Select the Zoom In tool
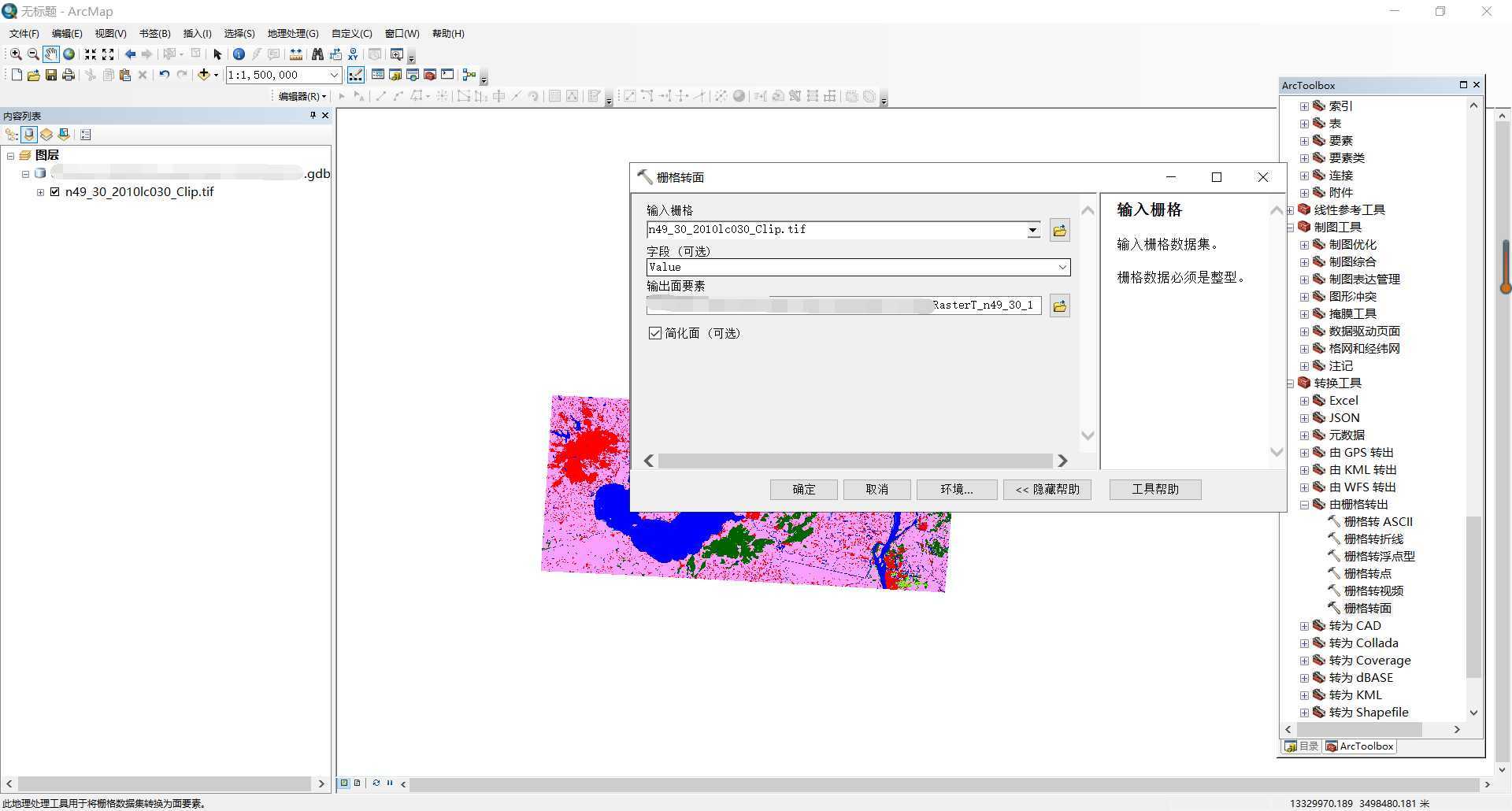 (x=16, y=54)
